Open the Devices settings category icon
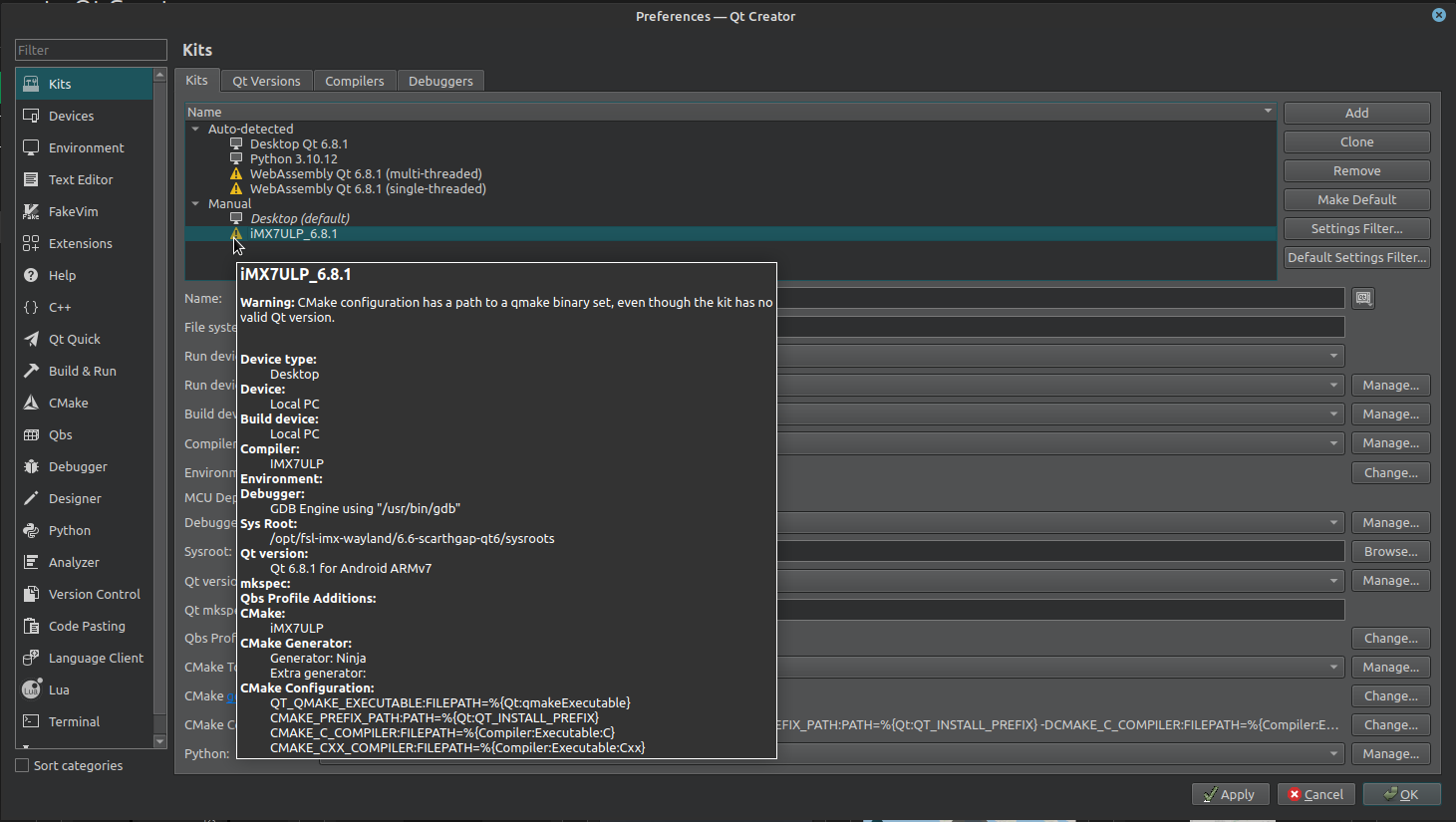 pyautogui.click(x=31, y=116)
